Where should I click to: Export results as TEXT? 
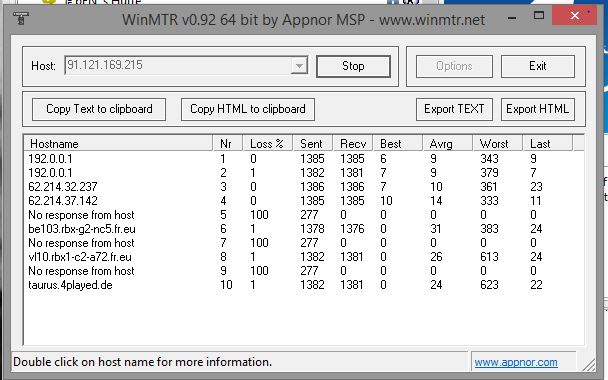pyautogui.click(x=454, y=109)
